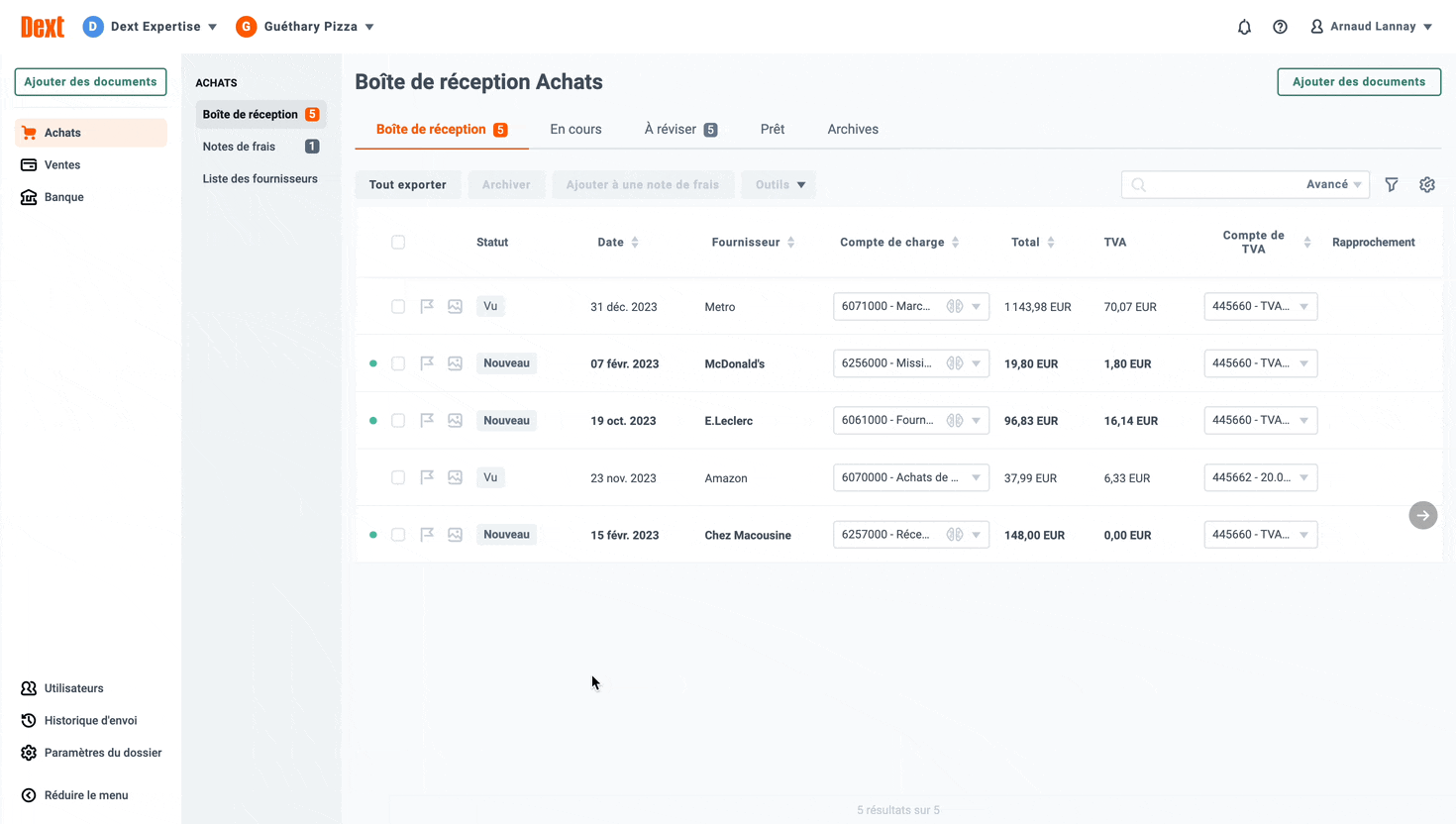This screenshot has height=824, width=1456.
Task: Open Amazon charge account 6070000 dropdown
Action: coord(911,477)
